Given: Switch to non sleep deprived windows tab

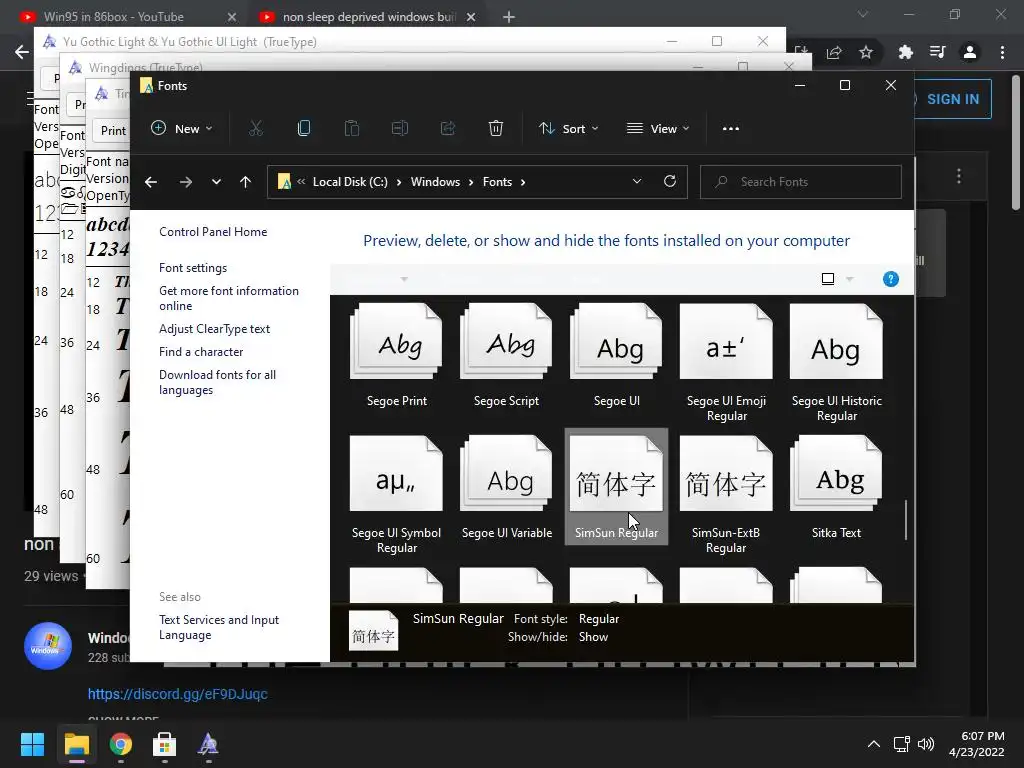Looking at the screenshot, I should click(x=368, y=17).
